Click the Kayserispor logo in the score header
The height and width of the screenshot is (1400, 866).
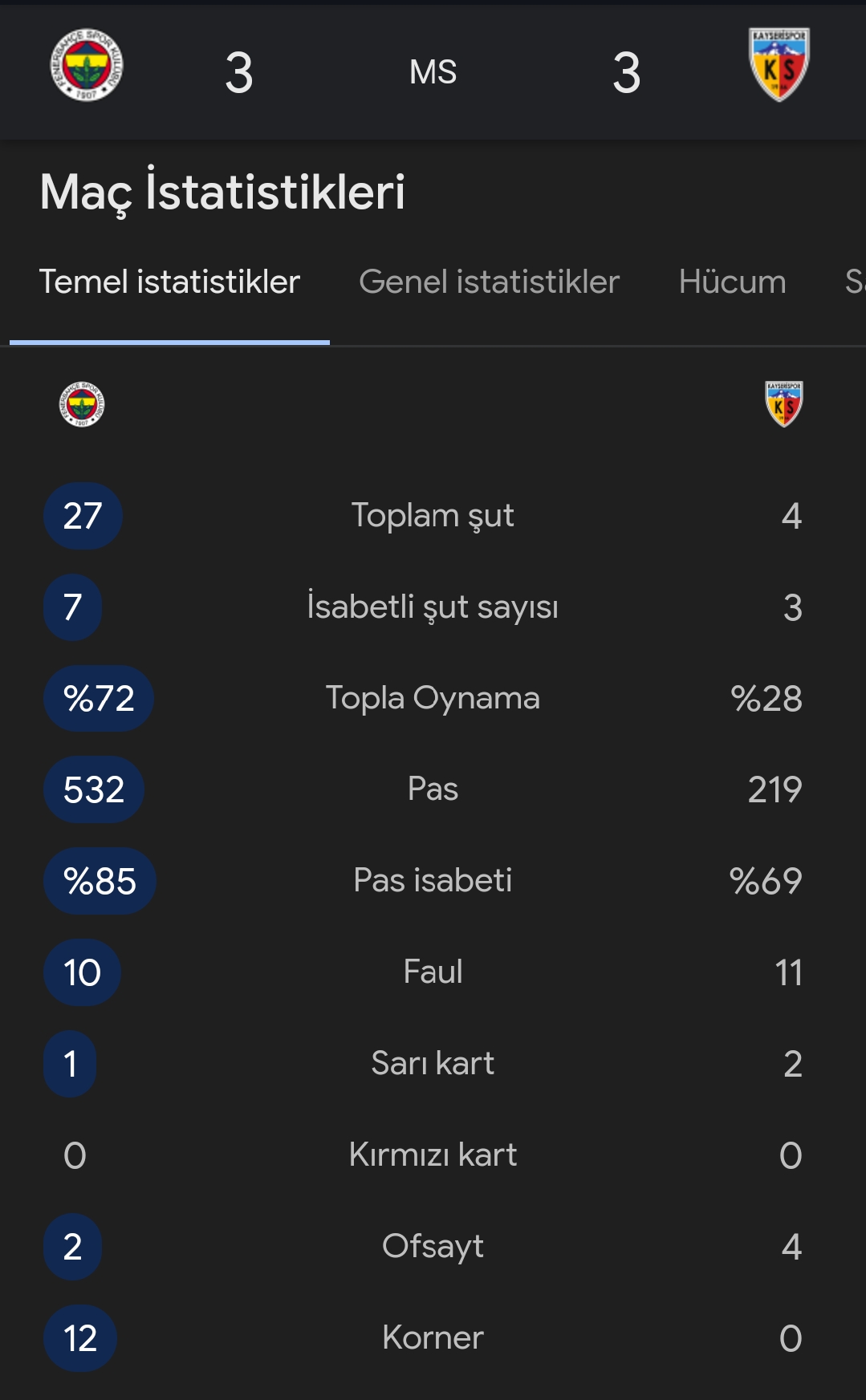tap(779, 64)
